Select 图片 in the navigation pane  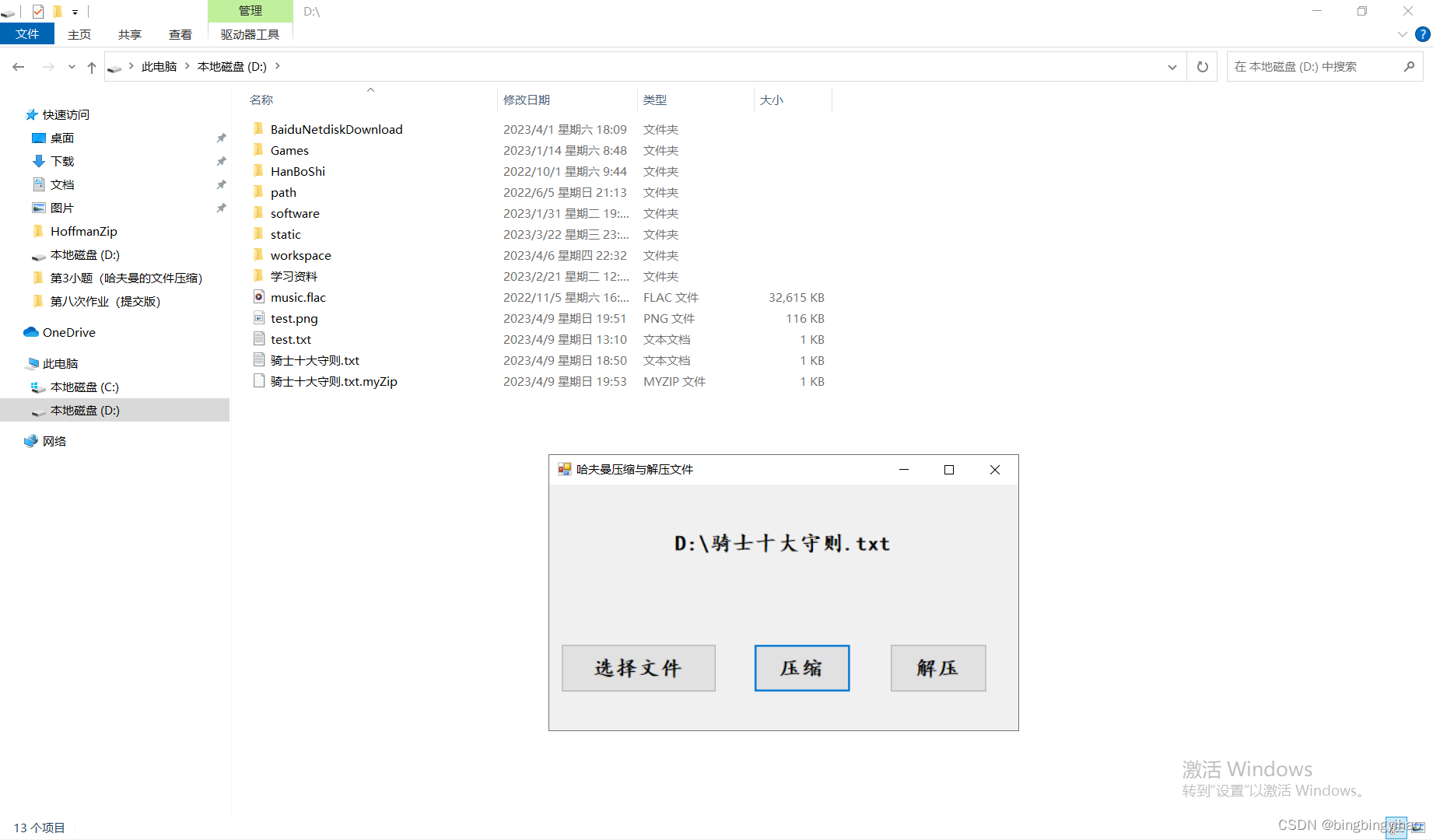tap(62, 208)
